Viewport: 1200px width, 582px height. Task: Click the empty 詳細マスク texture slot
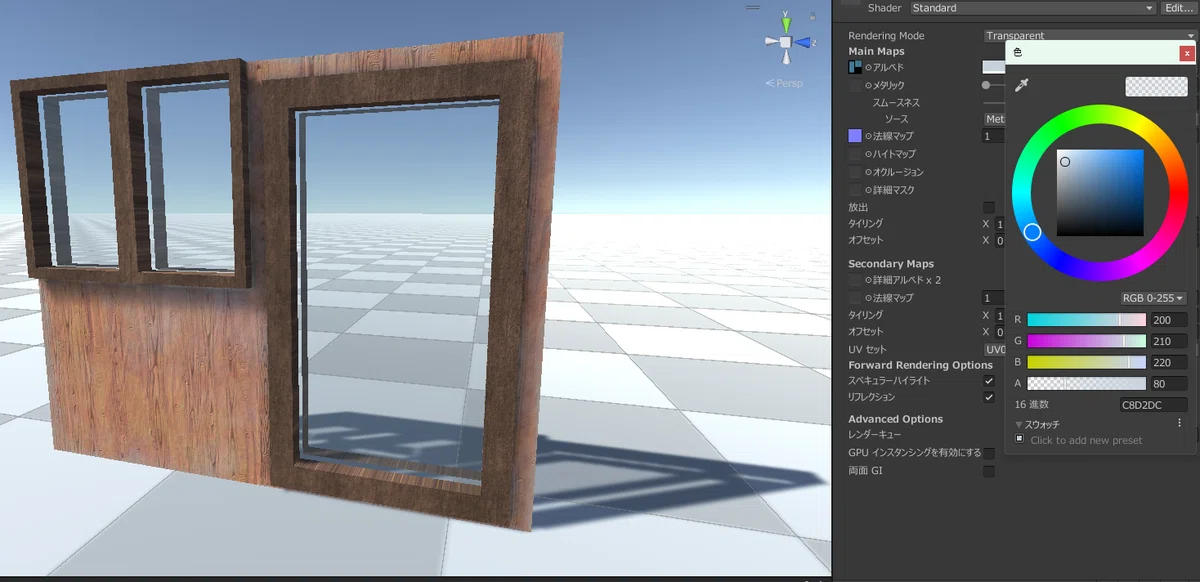click(855, 190)
